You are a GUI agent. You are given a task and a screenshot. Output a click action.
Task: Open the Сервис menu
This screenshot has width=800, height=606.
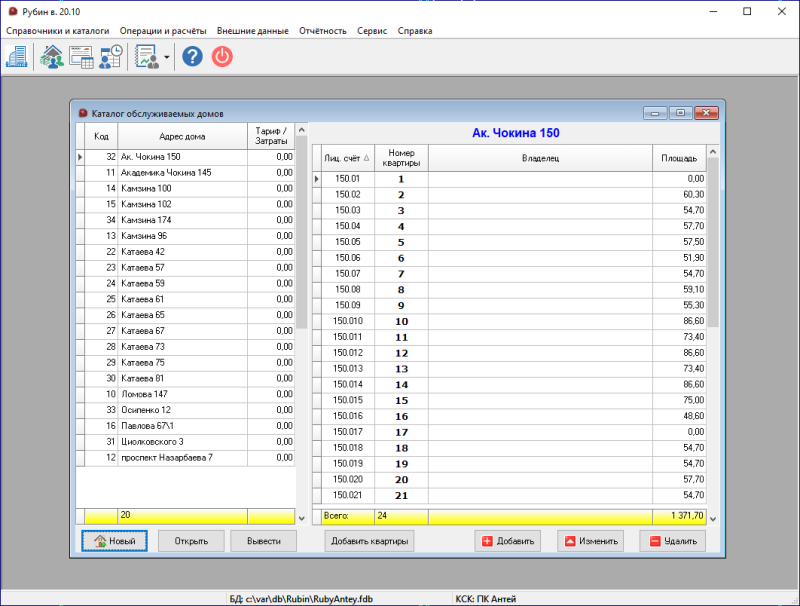click(x=372, y=31)
